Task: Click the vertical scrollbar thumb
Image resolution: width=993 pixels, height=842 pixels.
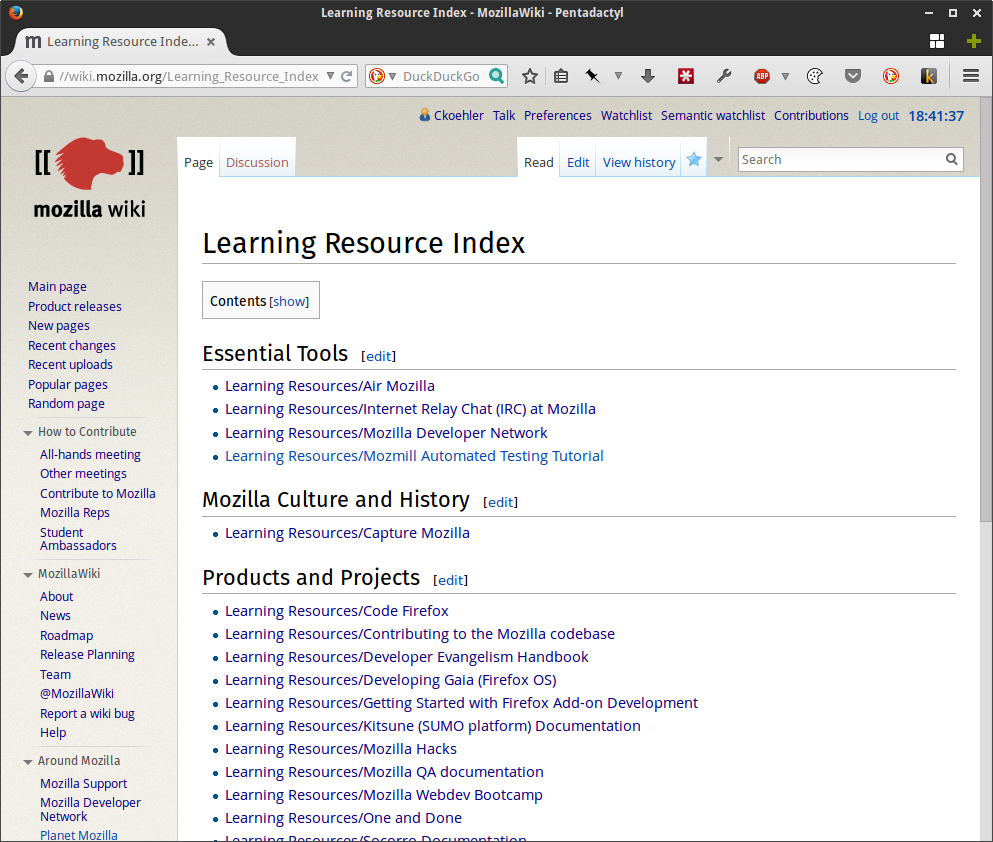Action: (x=986, y=310)
